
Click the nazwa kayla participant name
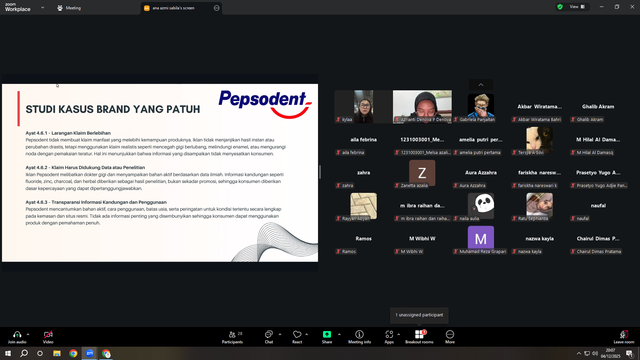(540, 239)
